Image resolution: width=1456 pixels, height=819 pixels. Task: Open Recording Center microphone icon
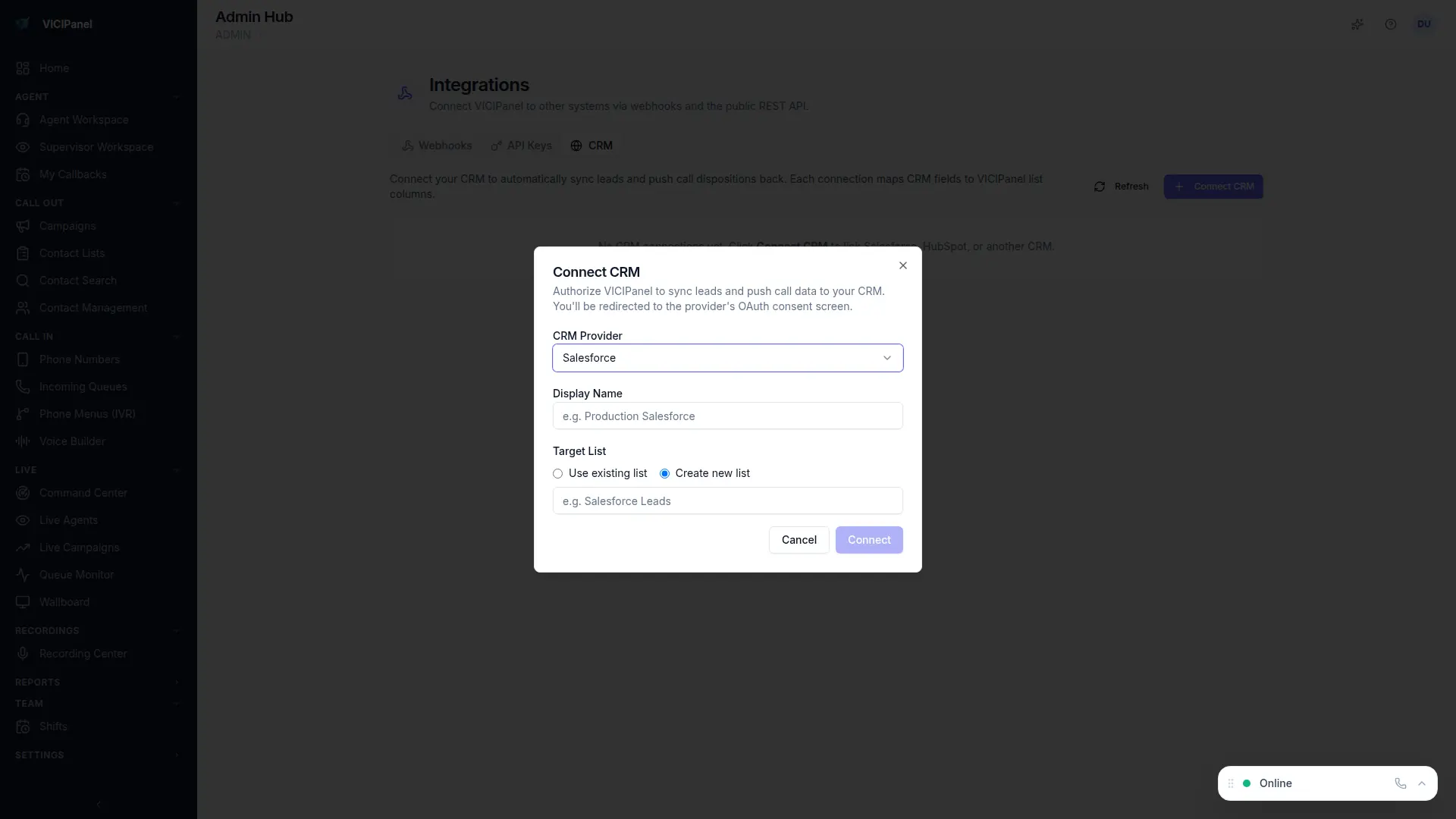coord(23,654)
